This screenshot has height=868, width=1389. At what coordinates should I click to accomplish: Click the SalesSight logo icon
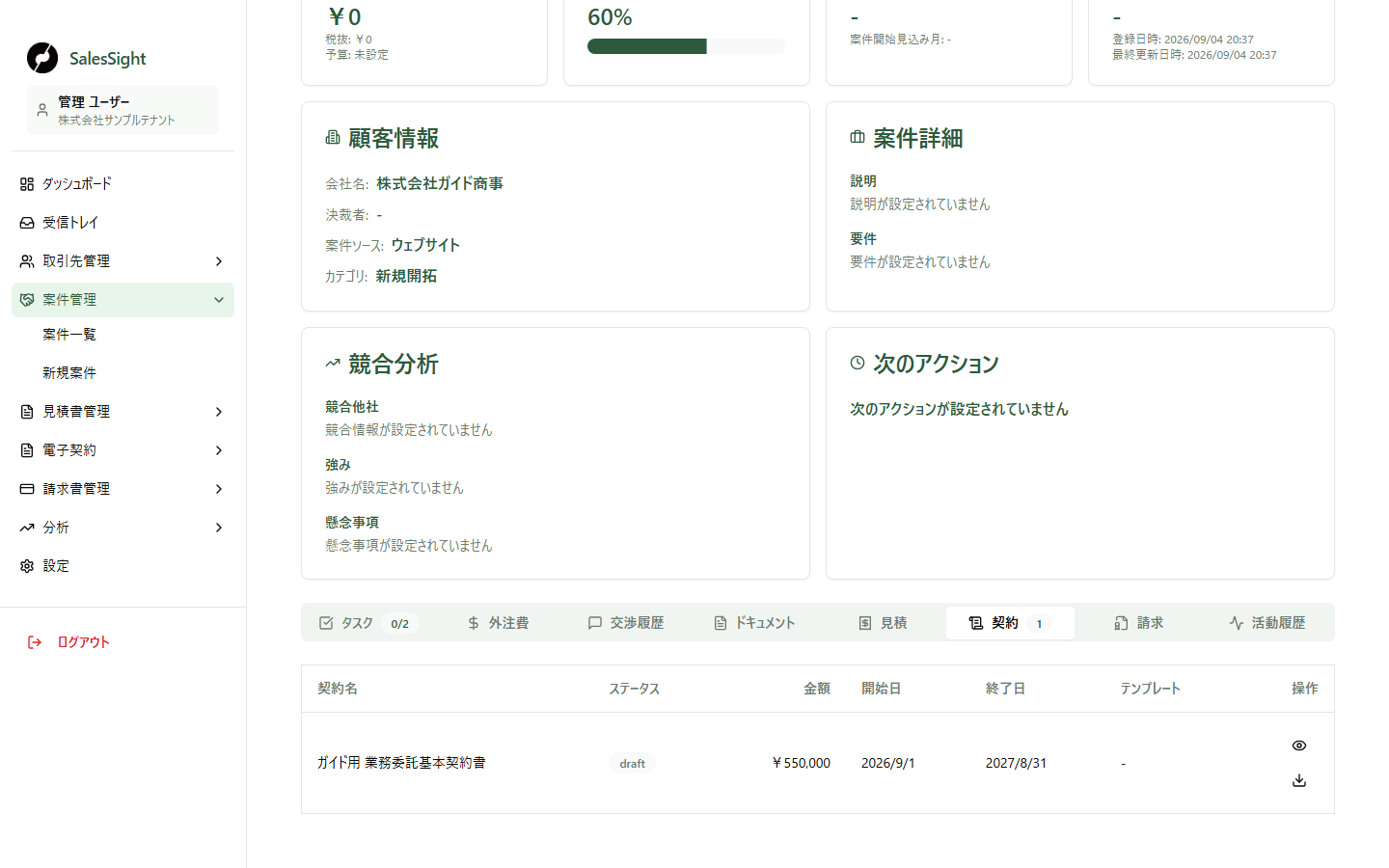point(42,58)
